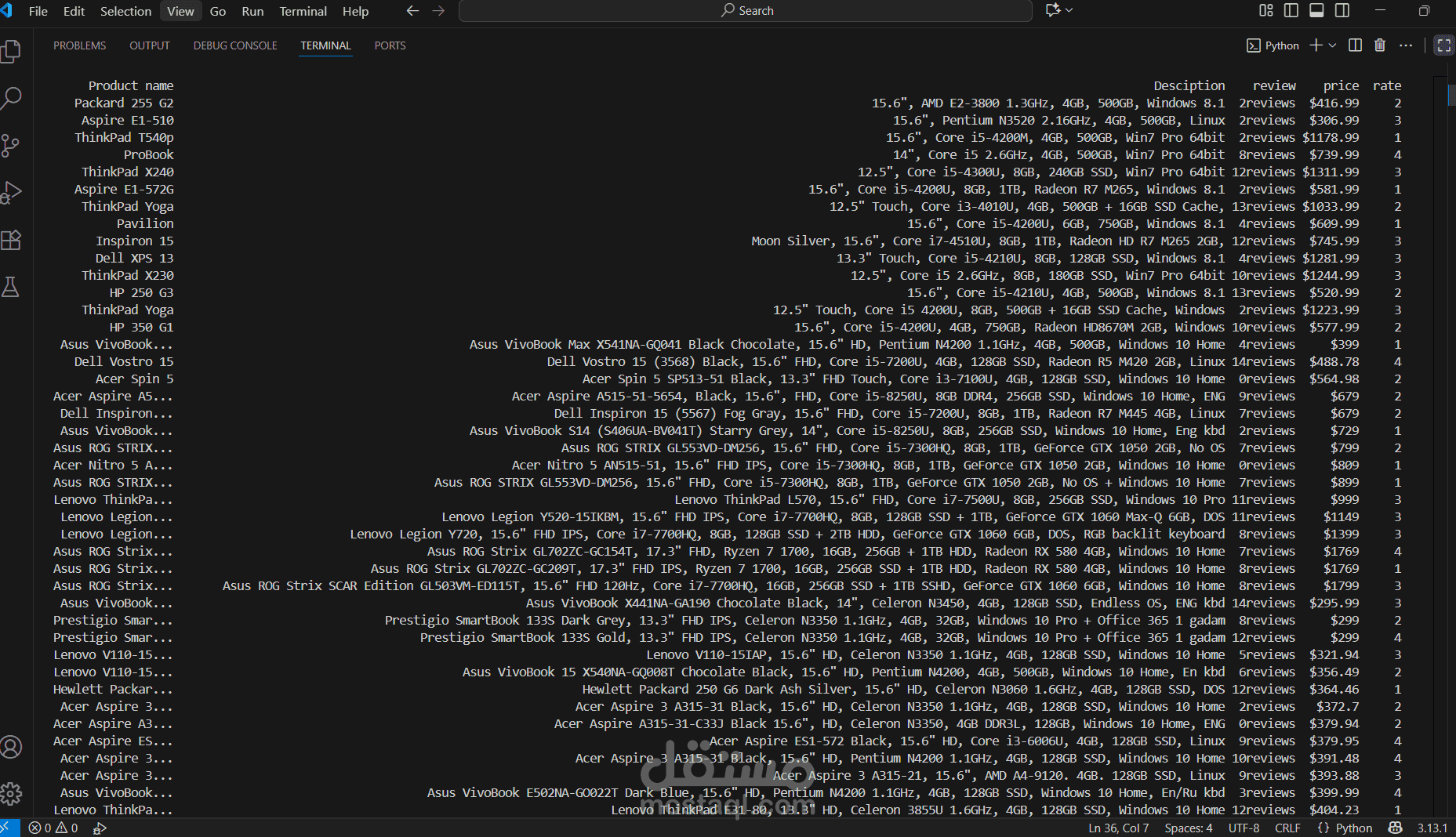Open the File menu
The width and height of the screenshot is (1456, 837).
pos(38,11)
